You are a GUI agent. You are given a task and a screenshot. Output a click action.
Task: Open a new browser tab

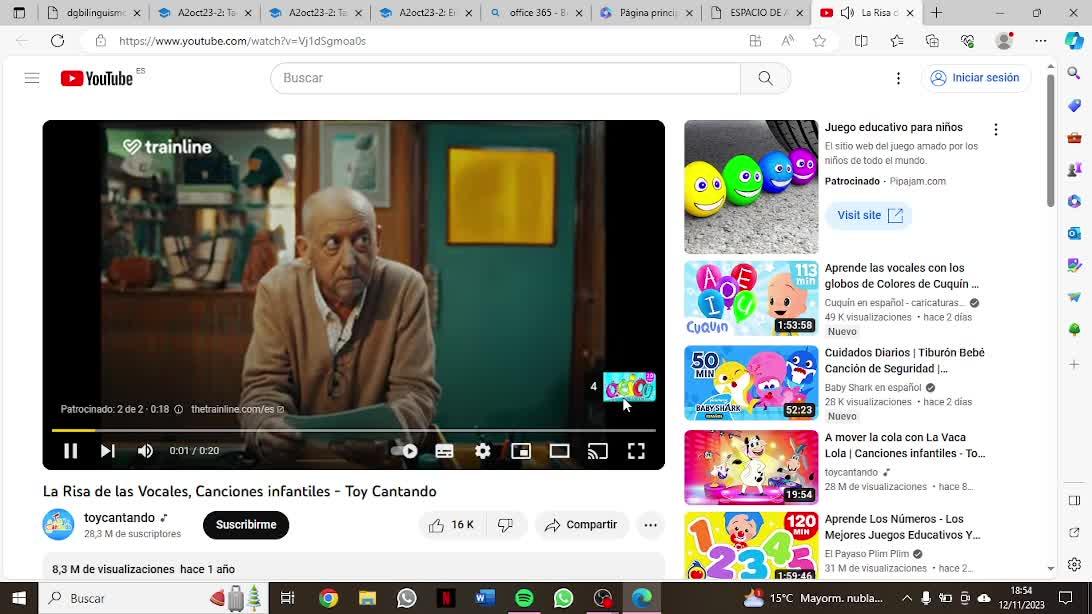coord(937,13)
